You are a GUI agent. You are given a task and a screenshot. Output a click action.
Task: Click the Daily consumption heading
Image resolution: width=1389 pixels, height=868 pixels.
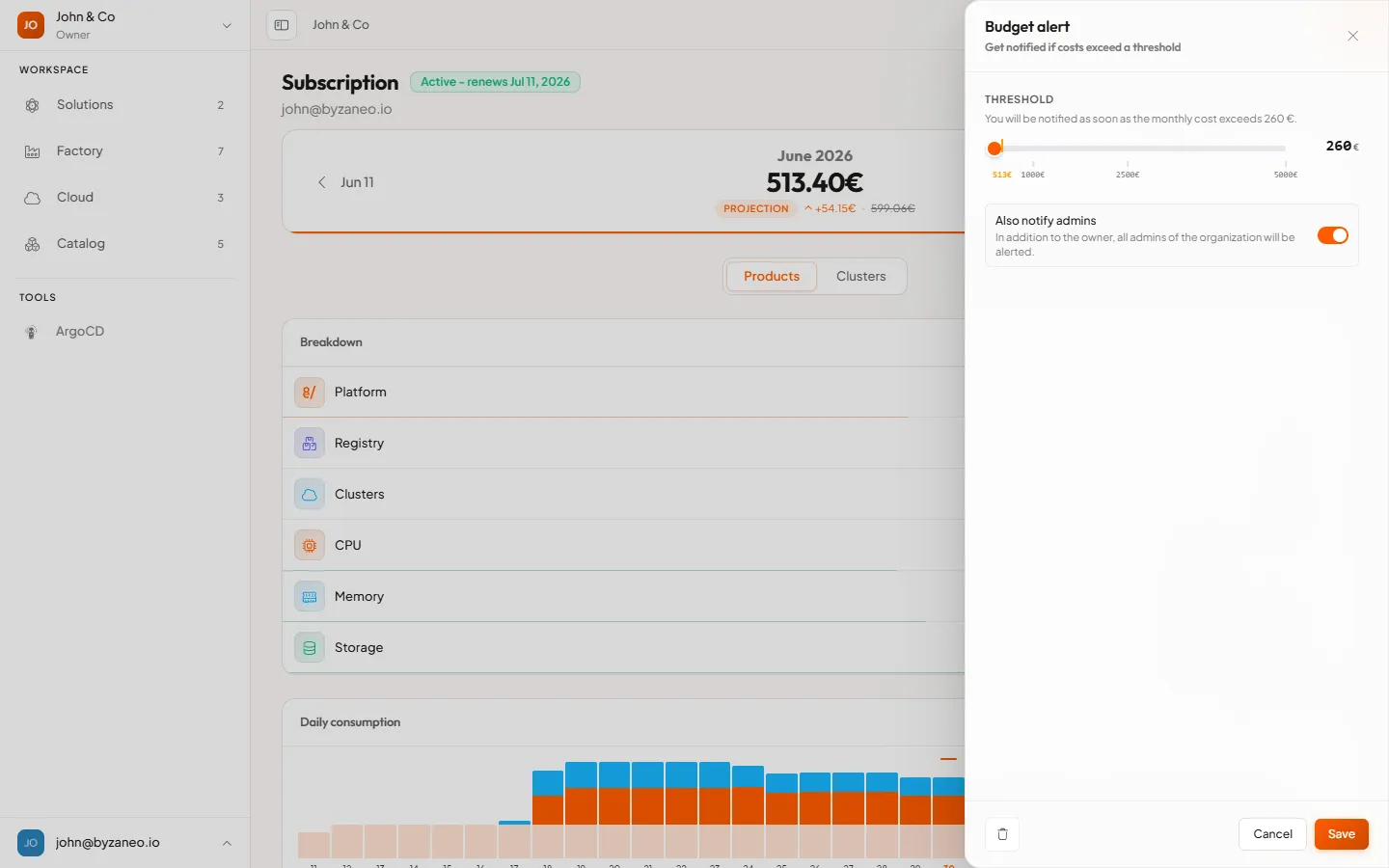[x=350, y=722]
